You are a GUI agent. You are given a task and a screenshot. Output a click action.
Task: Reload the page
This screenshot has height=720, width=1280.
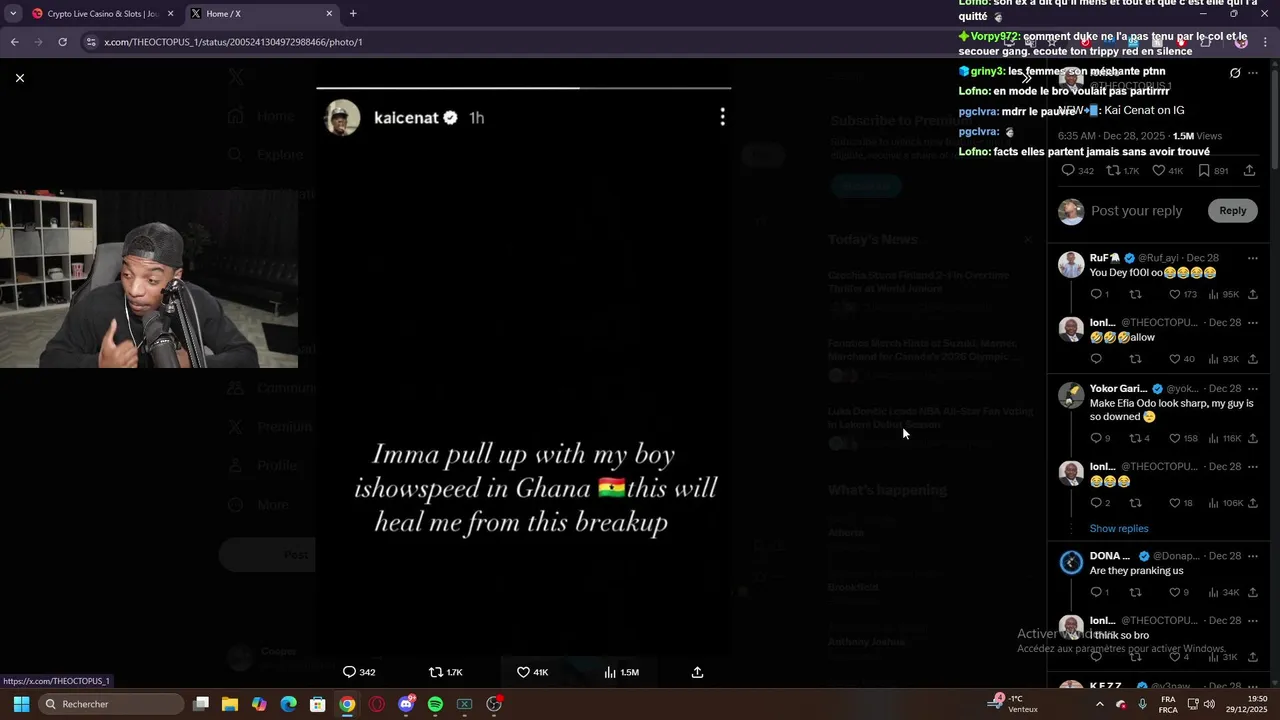[x=62, y=42]
